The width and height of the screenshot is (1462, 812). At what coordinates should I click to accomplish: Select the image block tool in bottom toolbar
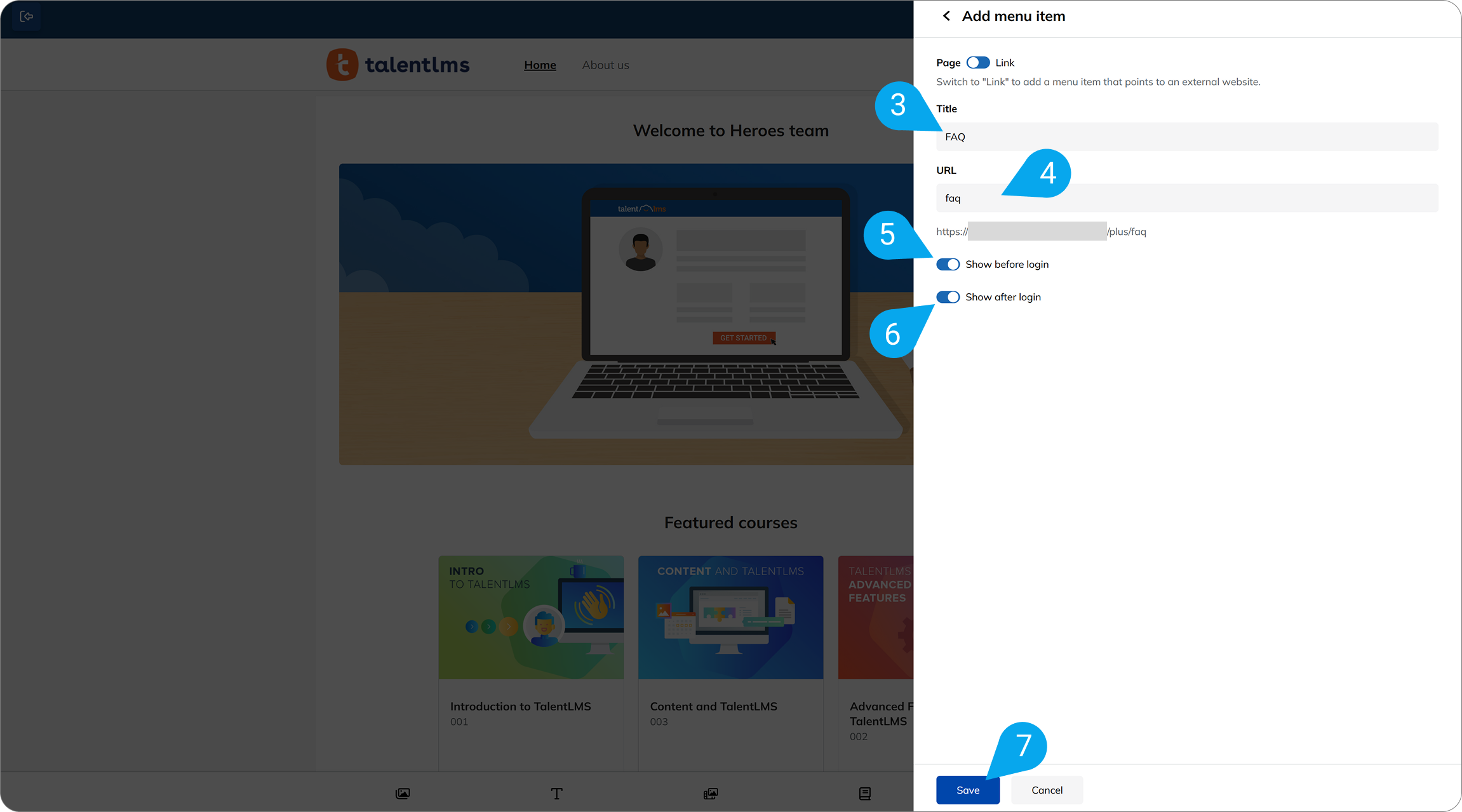tap(403, 793)
